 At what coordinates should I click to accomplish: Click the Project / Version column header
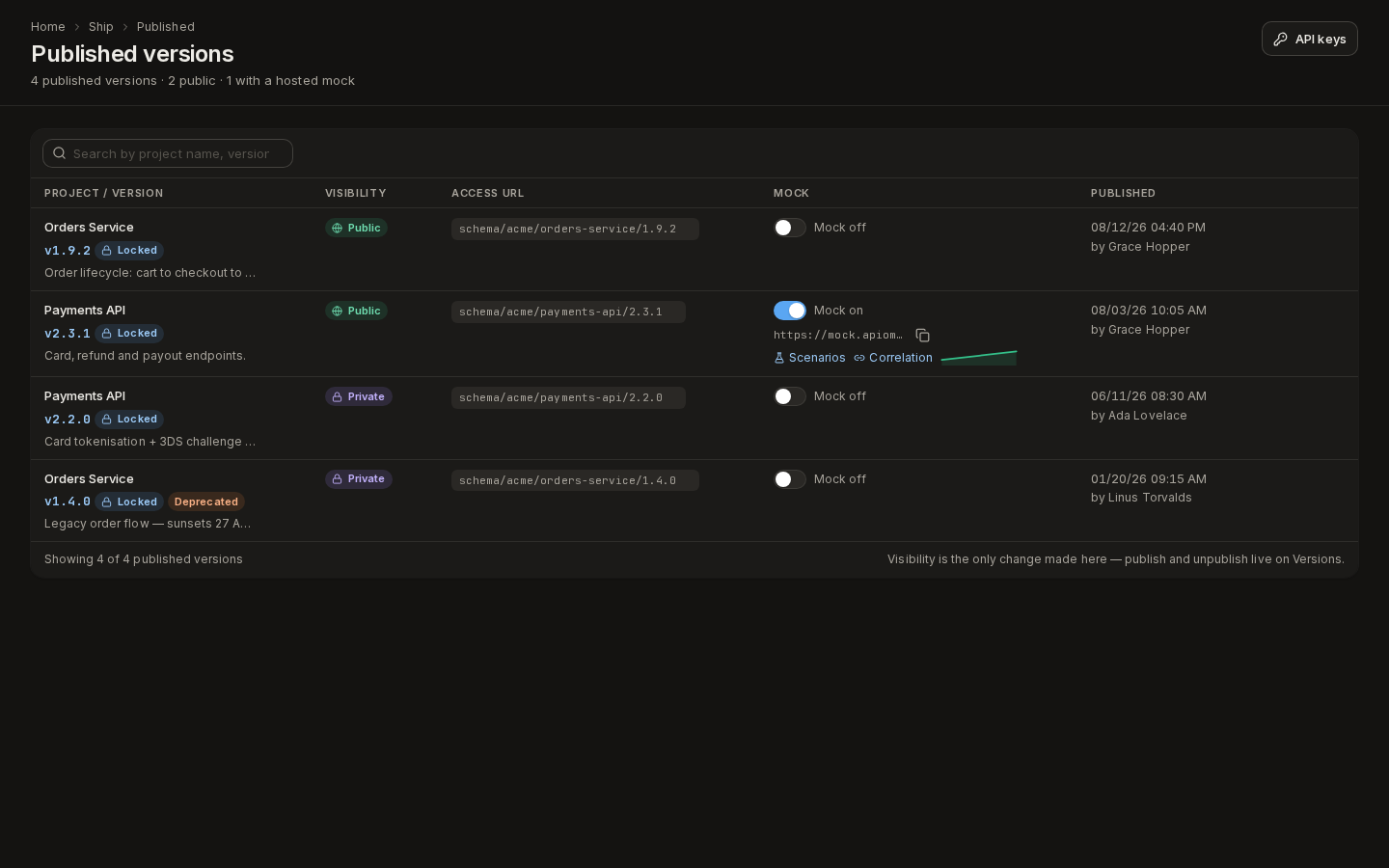coord(103,194)
